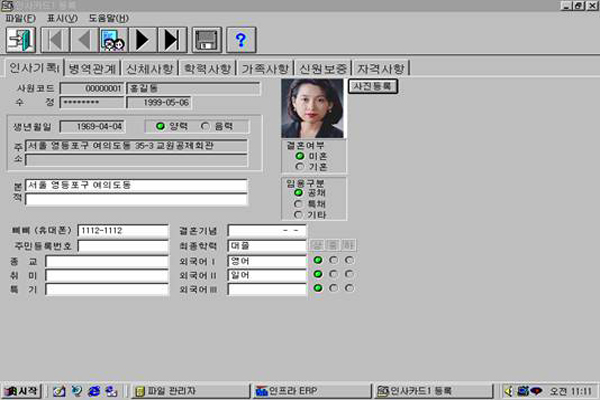
Task: Click the search record icon
Action: pos(112,40)
